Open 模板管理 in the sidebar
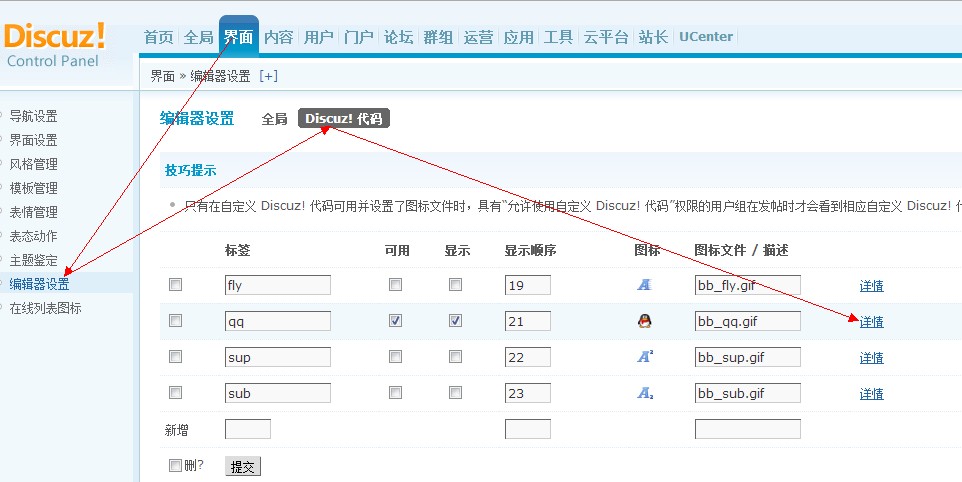 coord(33,188)
